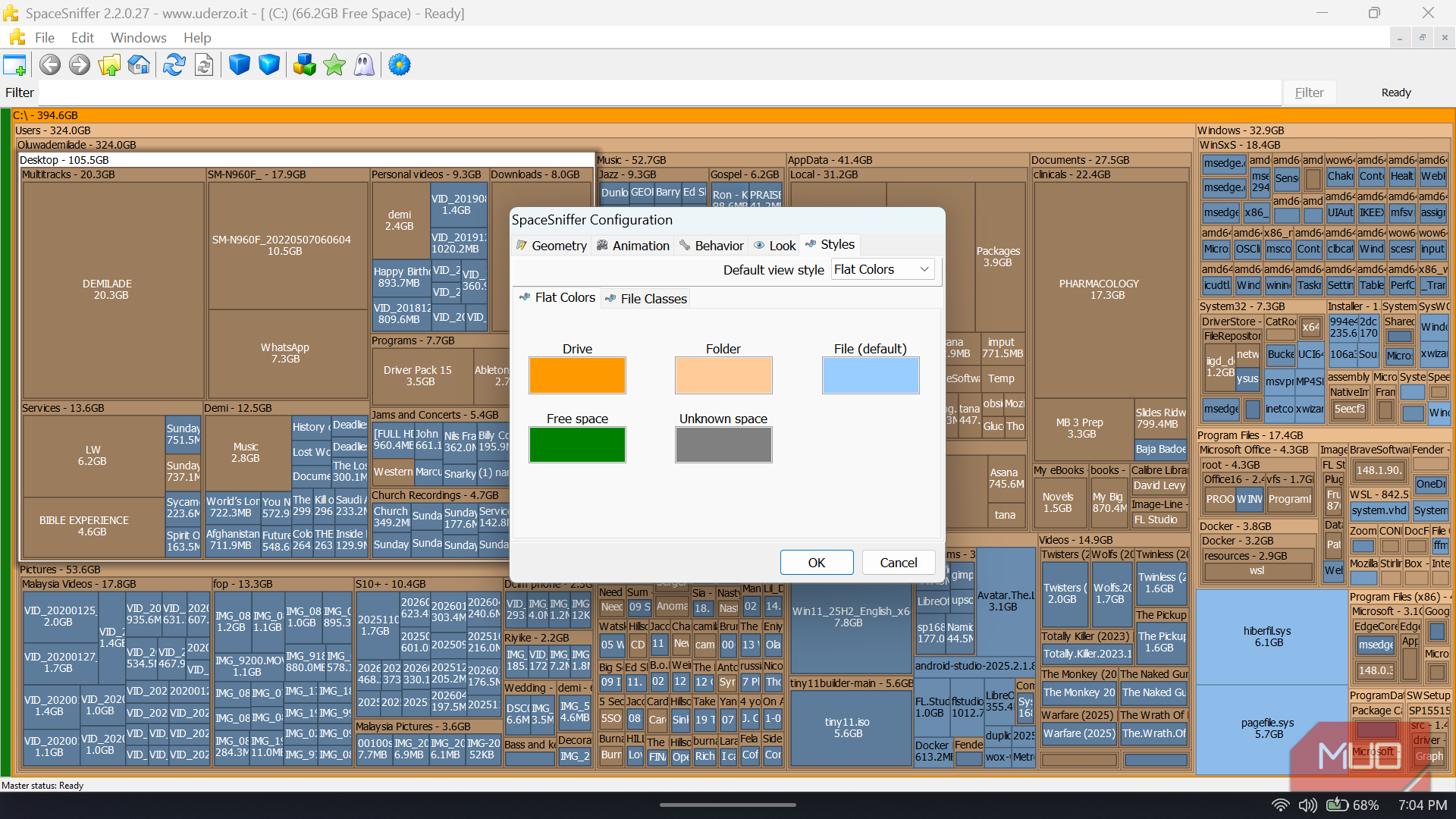Toggle file classes style with colored cubes
This screenshot has width=1456, height=819.
pos(305,65)
